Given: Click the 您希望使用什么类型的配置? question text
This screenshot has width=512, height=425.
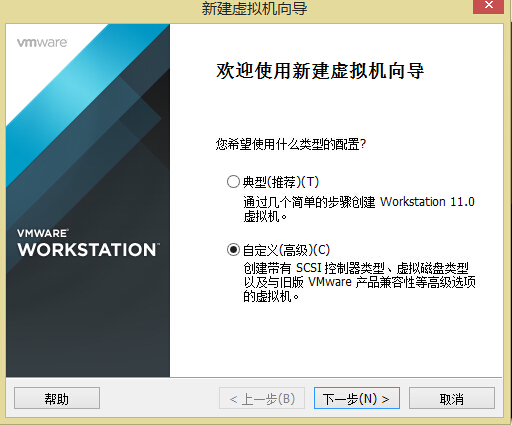Looking at the screenshot, I should [291, 144].
